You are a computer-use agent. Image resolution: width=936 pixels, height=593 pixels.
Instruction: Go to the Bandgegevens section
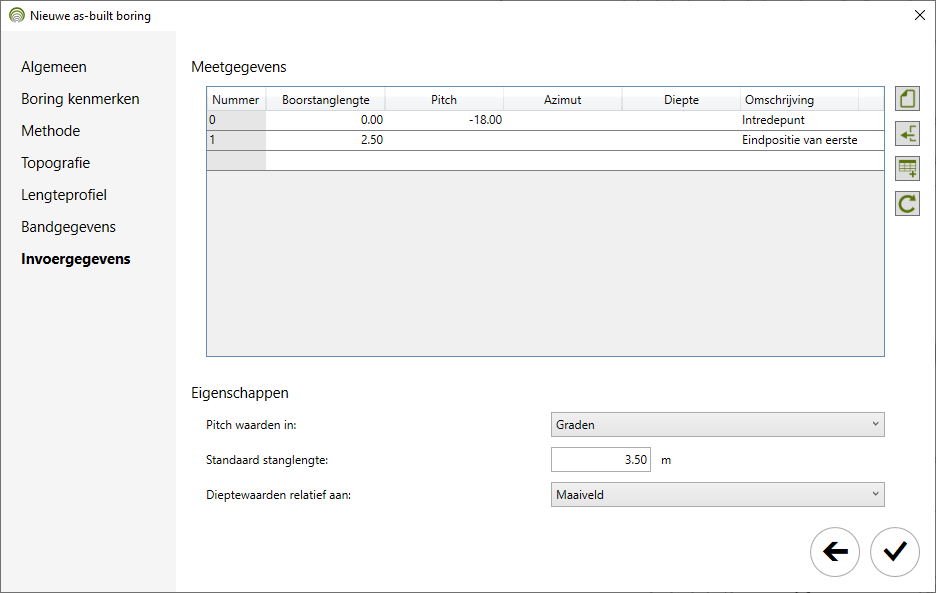68,227
